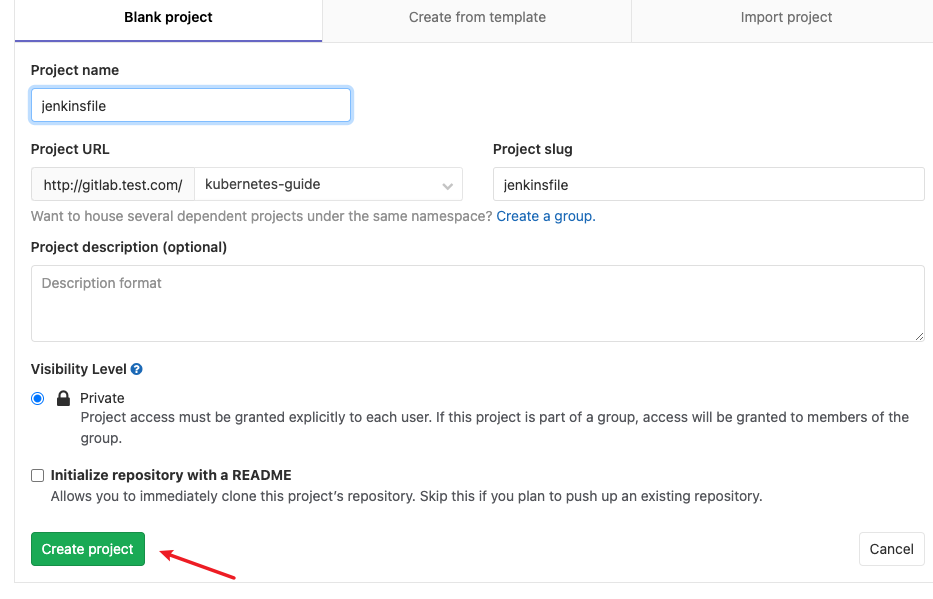Click the lock icon beside Private
Screen dimensions: 933x599
pyautogui.click(x=63, y=398)
